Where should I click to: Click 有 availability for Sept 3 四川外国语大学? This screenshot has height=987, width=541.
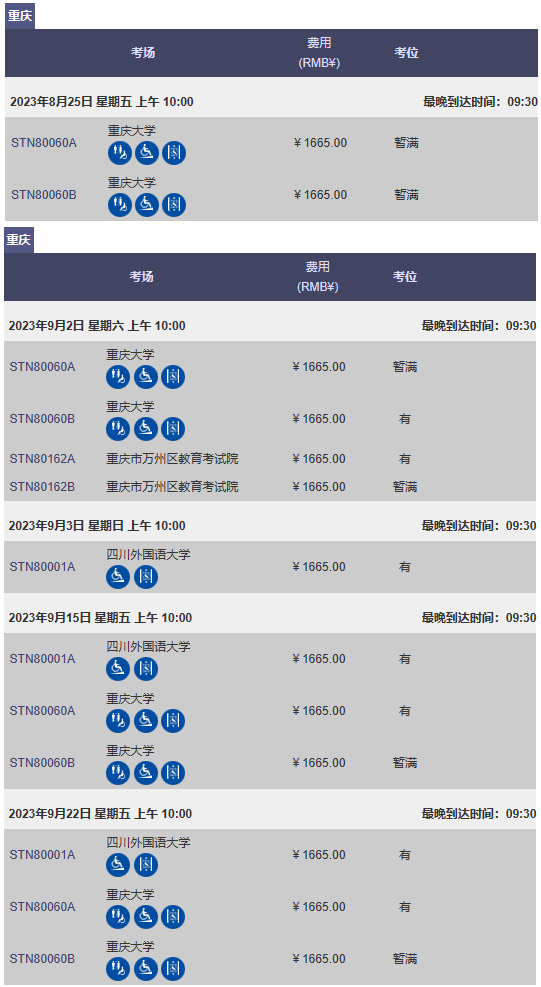[405, 567]
